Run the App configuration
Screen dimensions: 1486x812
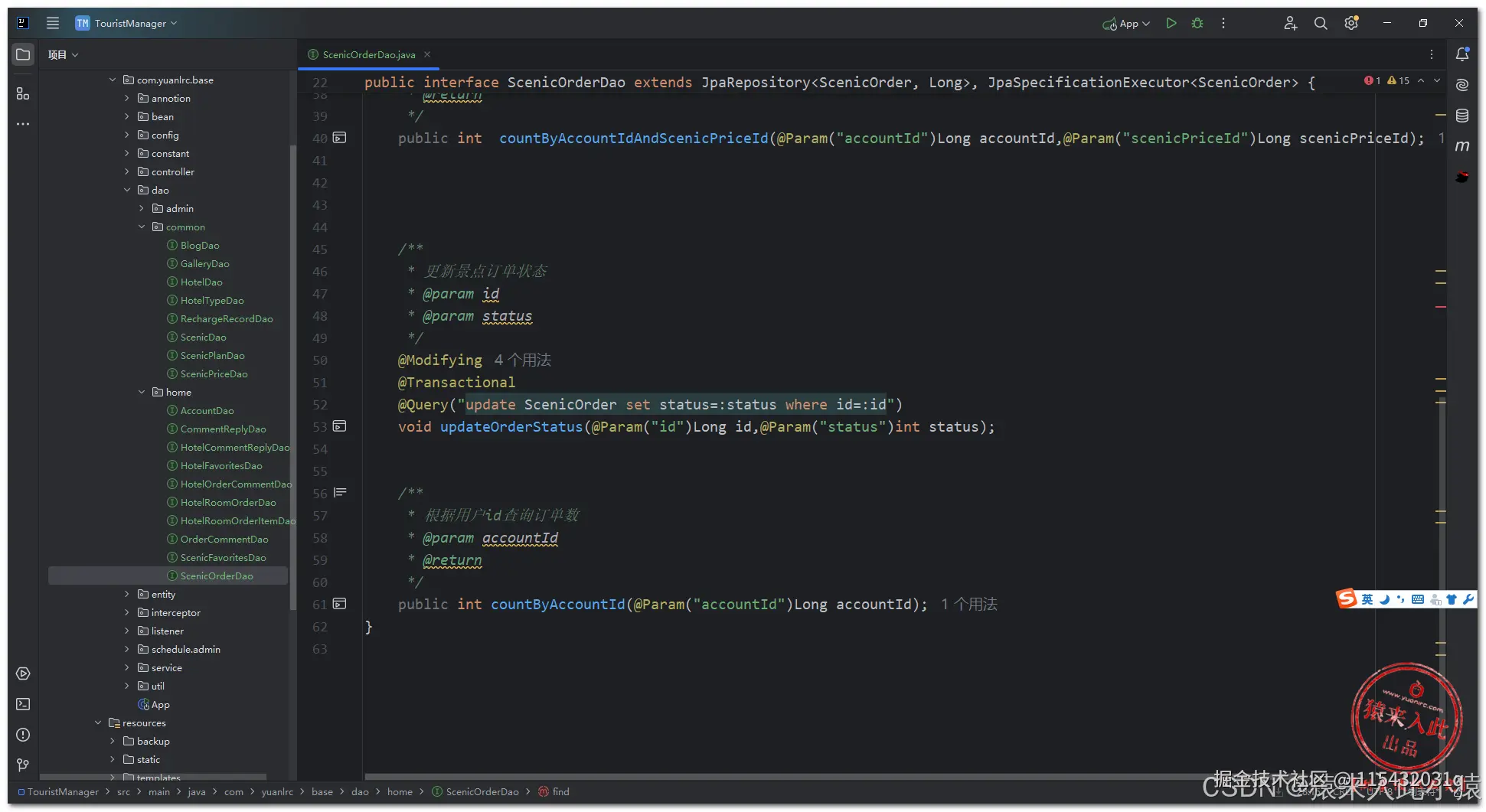click(1171, 23)
